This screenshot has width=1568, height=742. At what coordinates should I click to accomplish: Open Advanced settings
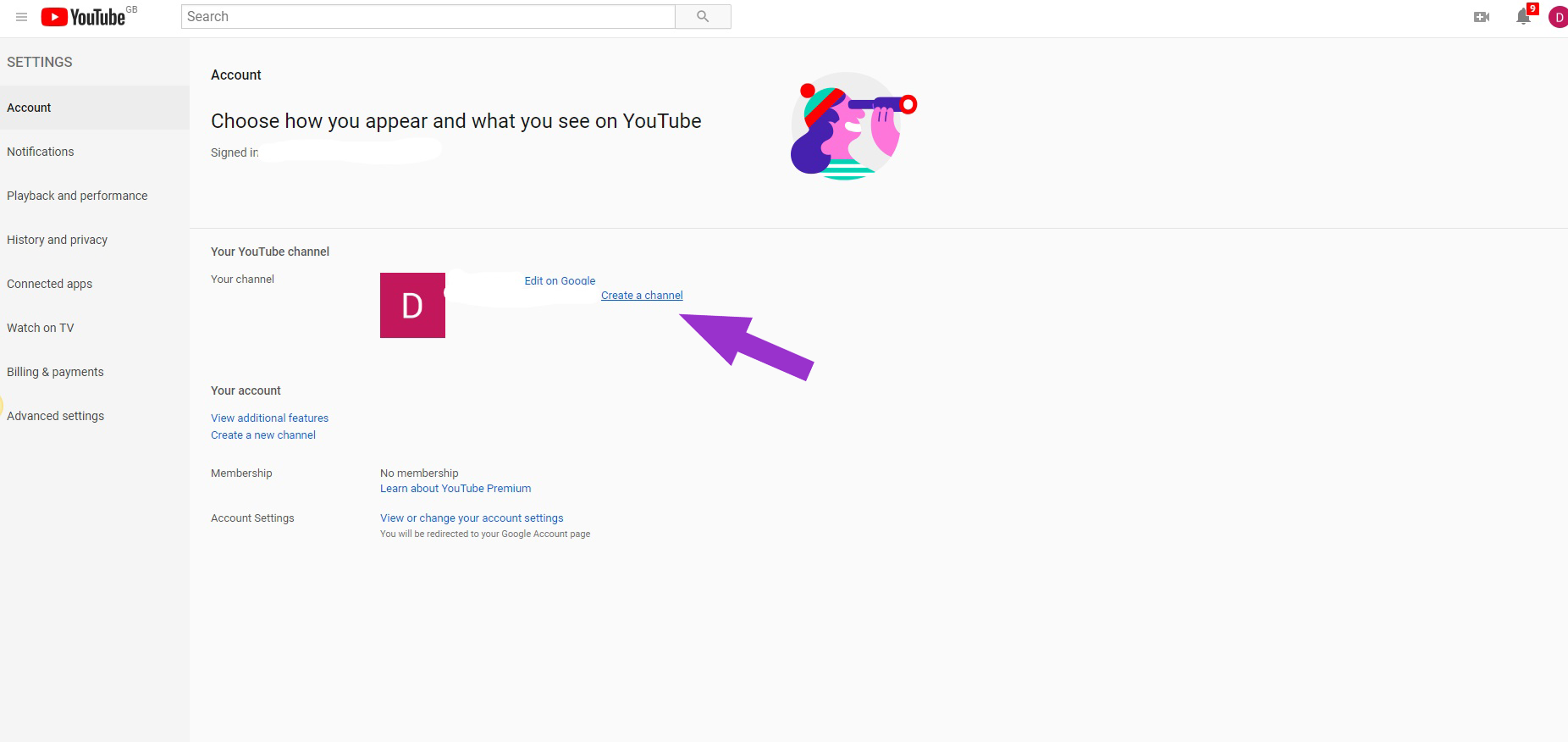pyautogui.click(x=95, y=416)
